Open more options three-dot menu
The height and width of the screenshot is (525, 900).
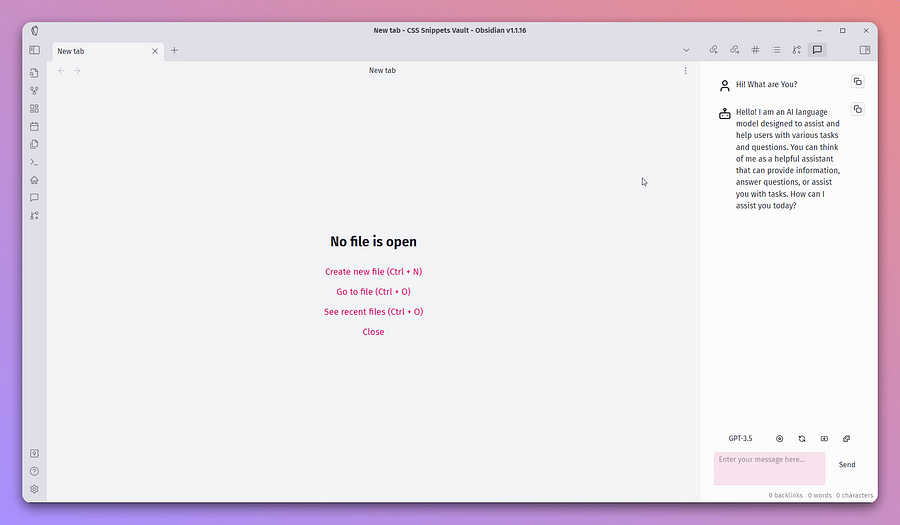[x=685, y=71]
